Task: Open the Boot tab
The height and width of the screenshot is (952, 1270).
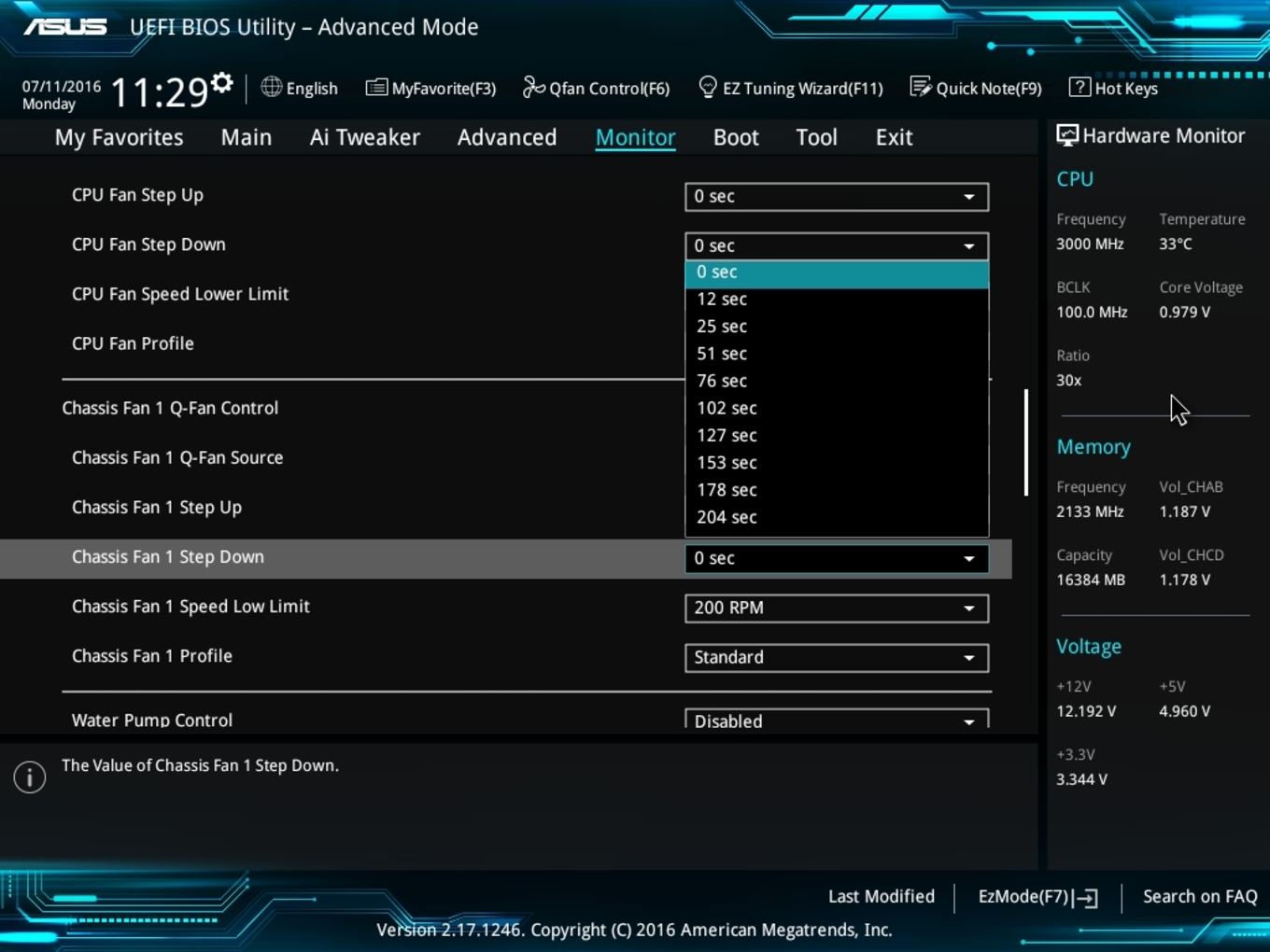Action: 736,137
